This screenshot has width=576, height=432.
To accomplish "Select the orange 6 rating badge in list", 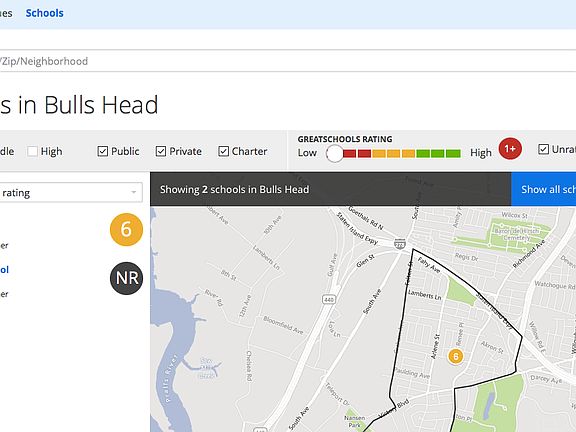I will [126, 230].
